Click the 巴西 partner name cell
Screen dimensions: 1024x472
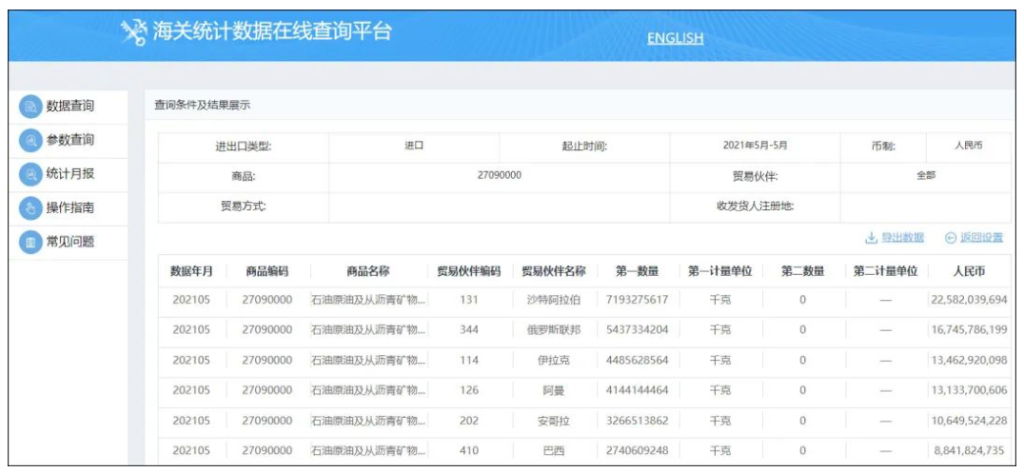coord(554,451)
